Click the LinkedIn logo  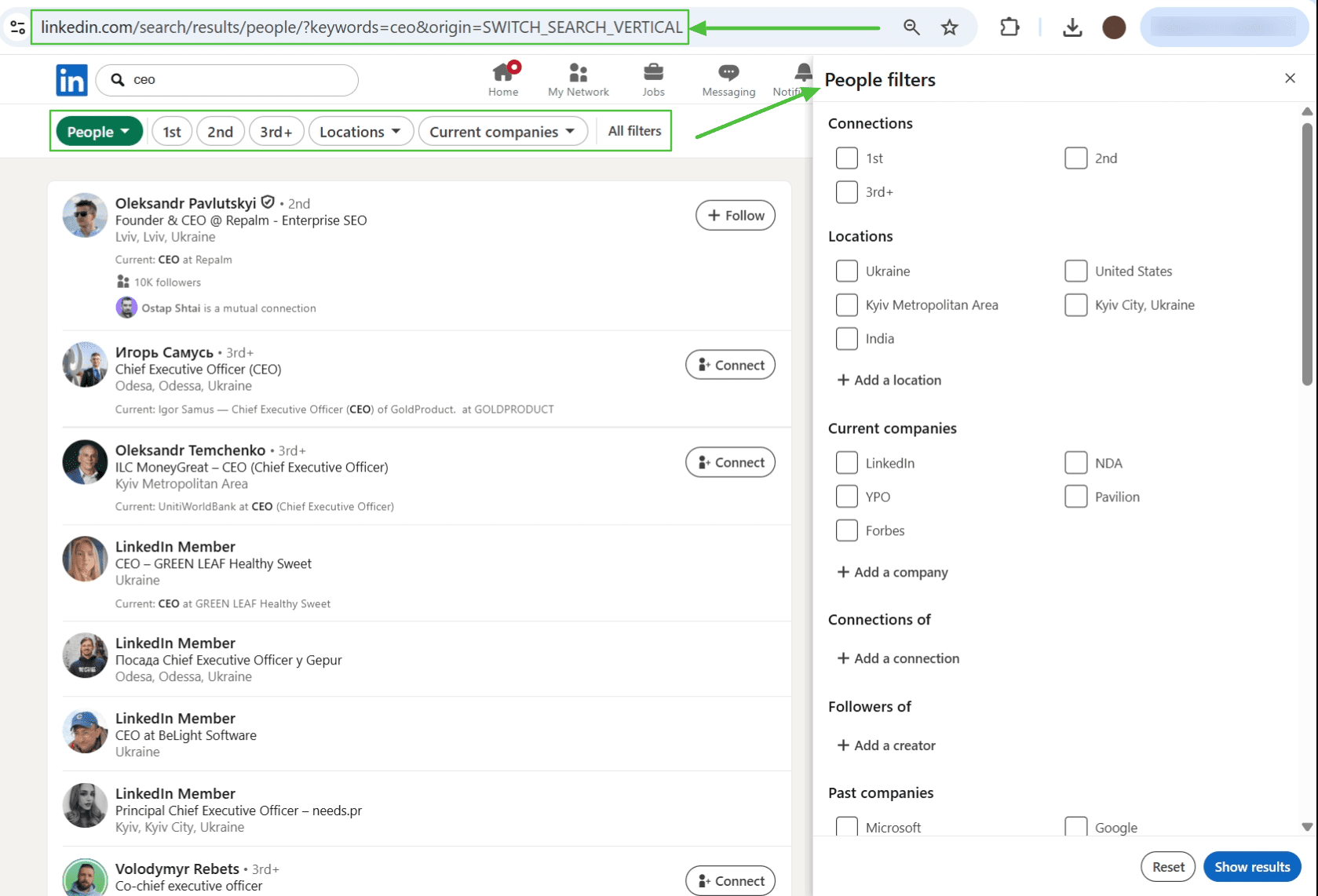click(x=71, y=79)
